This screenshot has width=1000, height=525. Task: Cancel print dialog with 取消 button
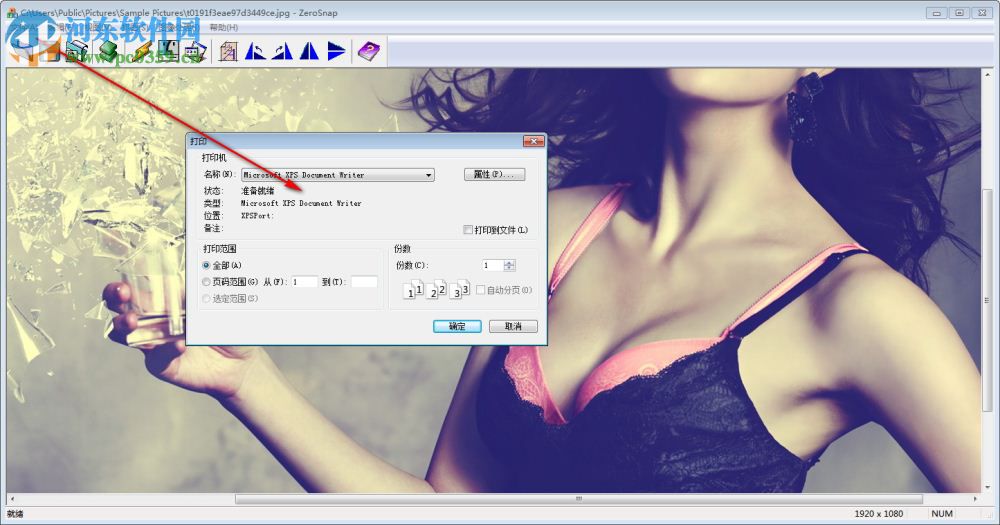513,326
